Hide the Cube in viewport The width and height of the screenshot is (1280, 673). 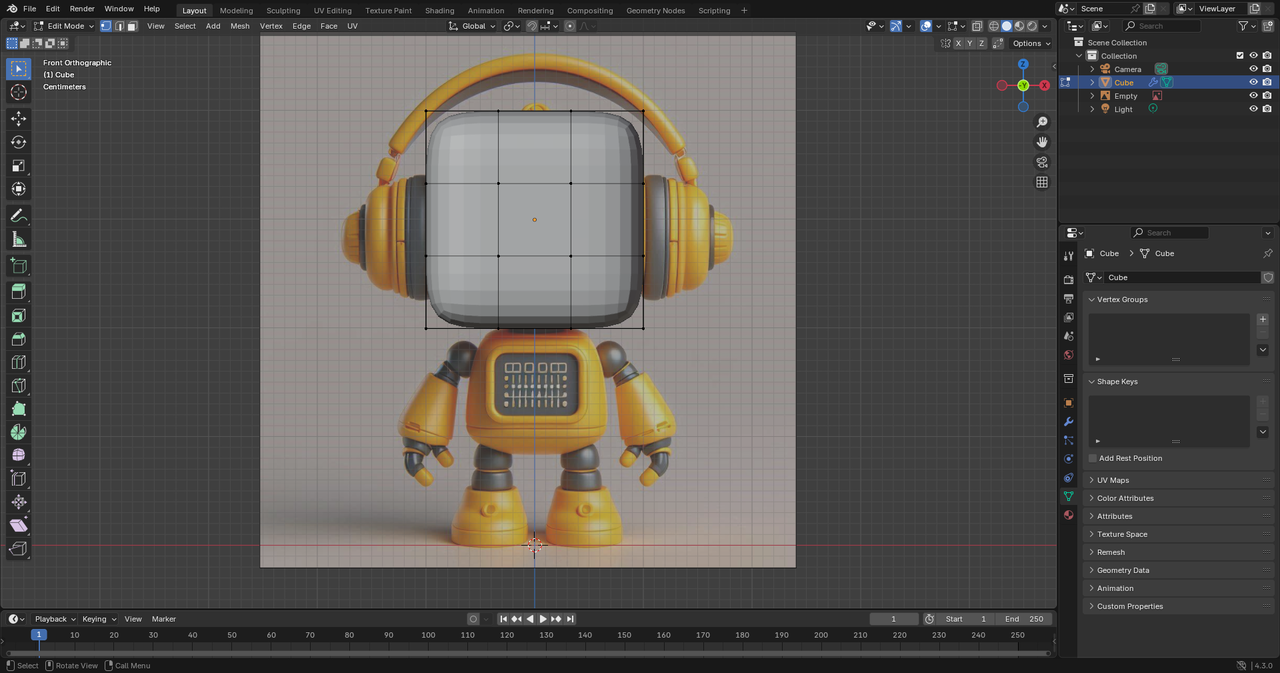pos(1253,83)
